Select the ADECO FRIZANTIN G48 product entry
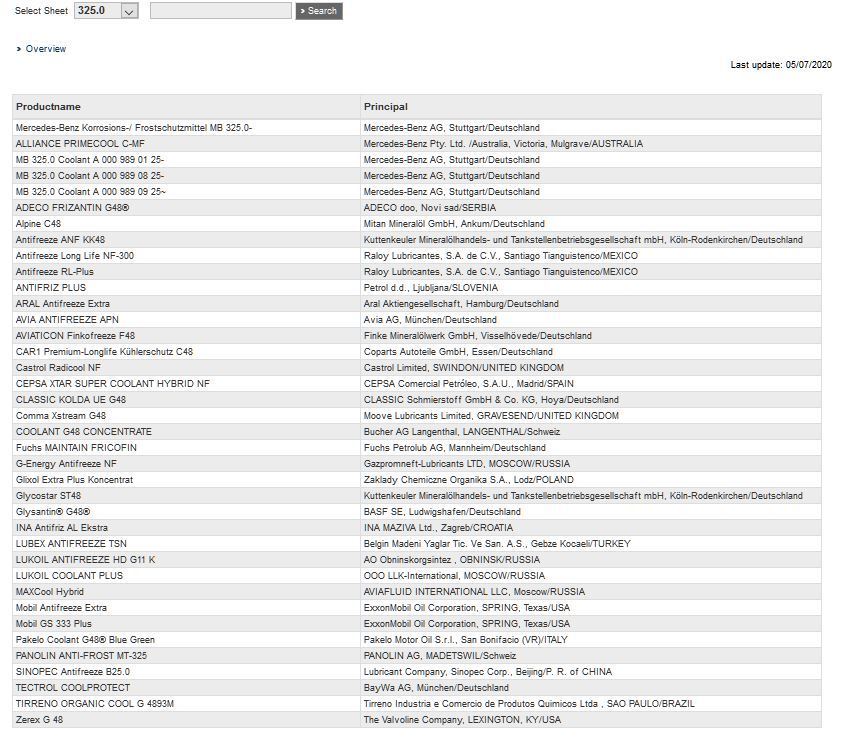The width and height of the screenshot is (843, 740). (x=72, y=208)
